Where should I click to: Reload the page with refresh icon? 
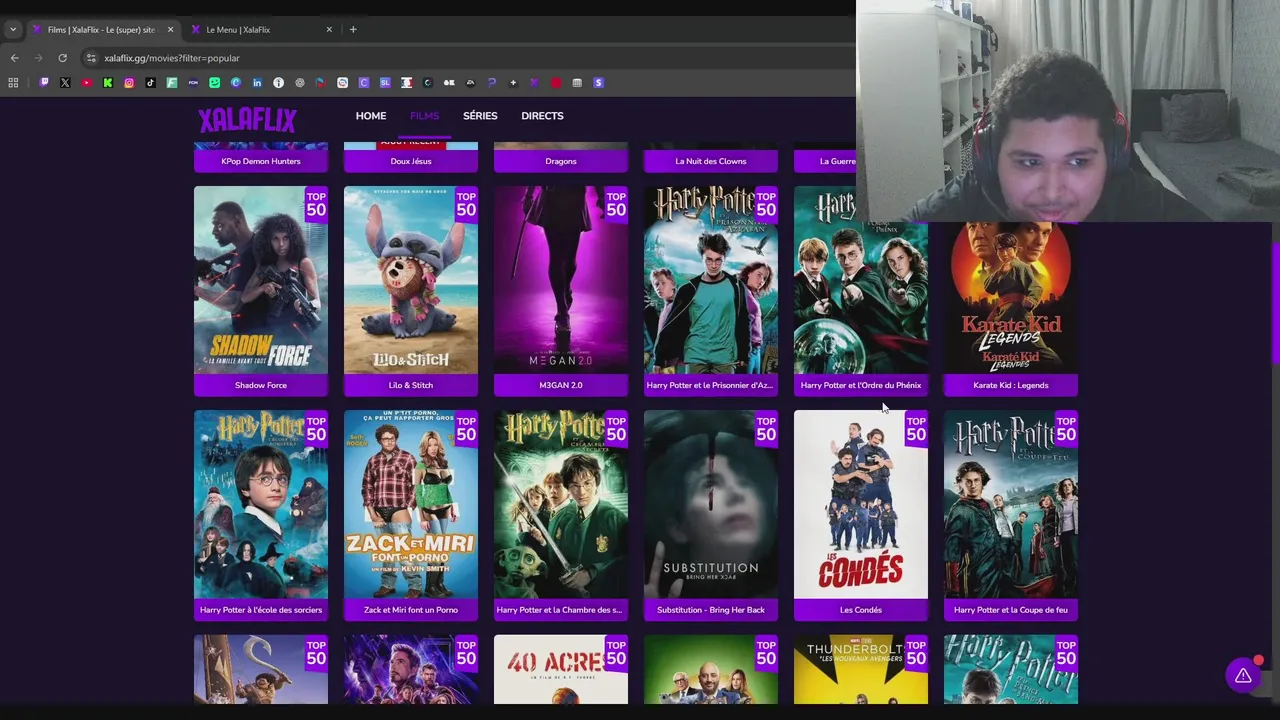coord(62,58)
